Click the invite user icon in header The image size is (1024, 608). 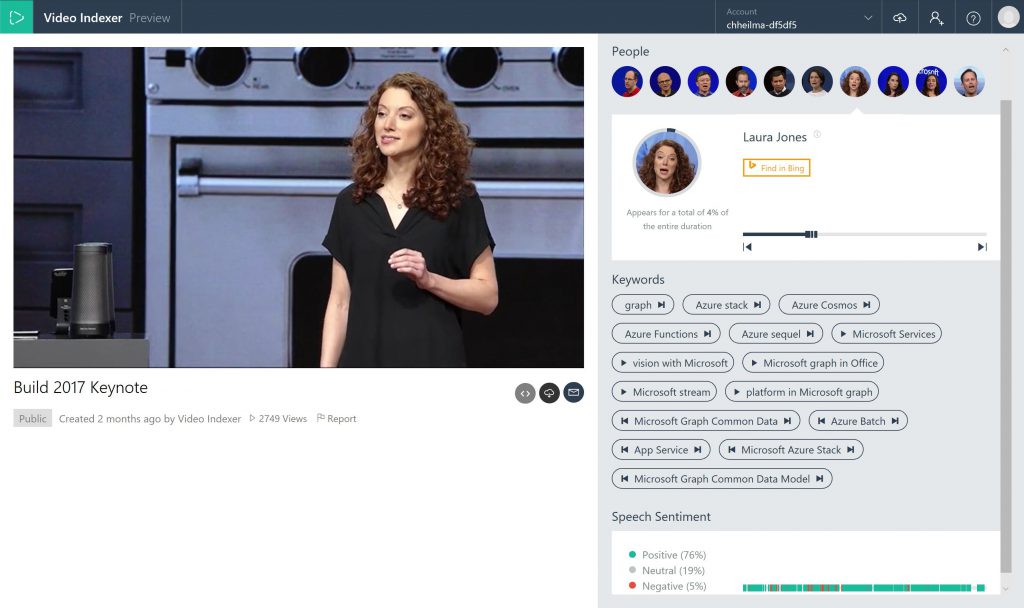click(936, 18)
